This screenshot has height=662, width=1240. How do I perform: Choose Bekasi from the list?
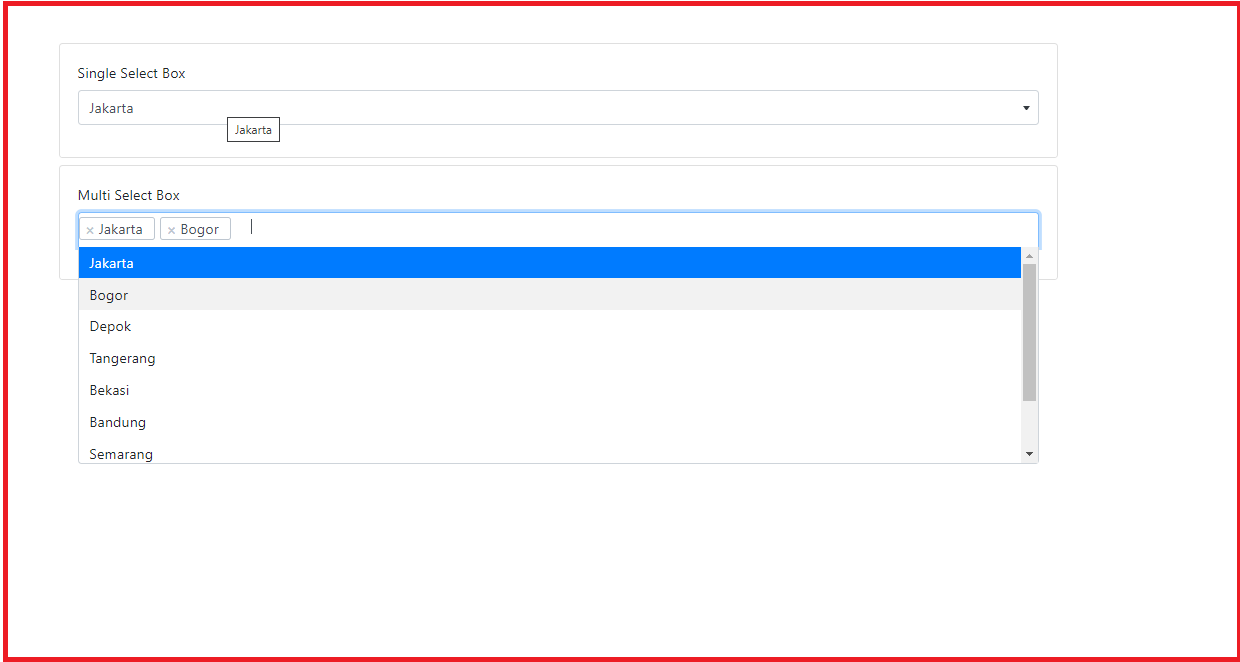[x=550, y=390]
